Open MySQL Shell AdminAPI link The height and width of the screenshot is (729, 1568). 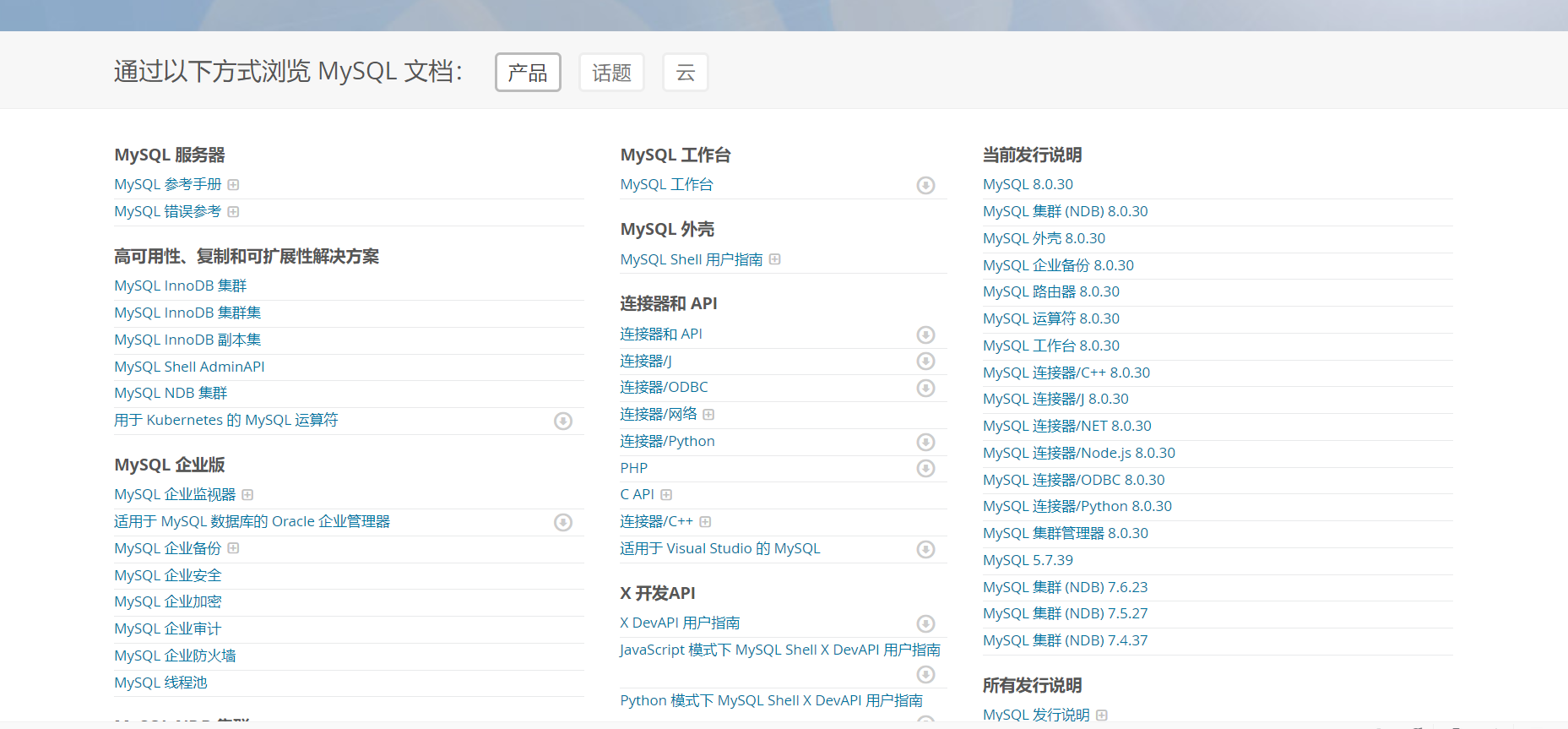(x=189, y=367)
